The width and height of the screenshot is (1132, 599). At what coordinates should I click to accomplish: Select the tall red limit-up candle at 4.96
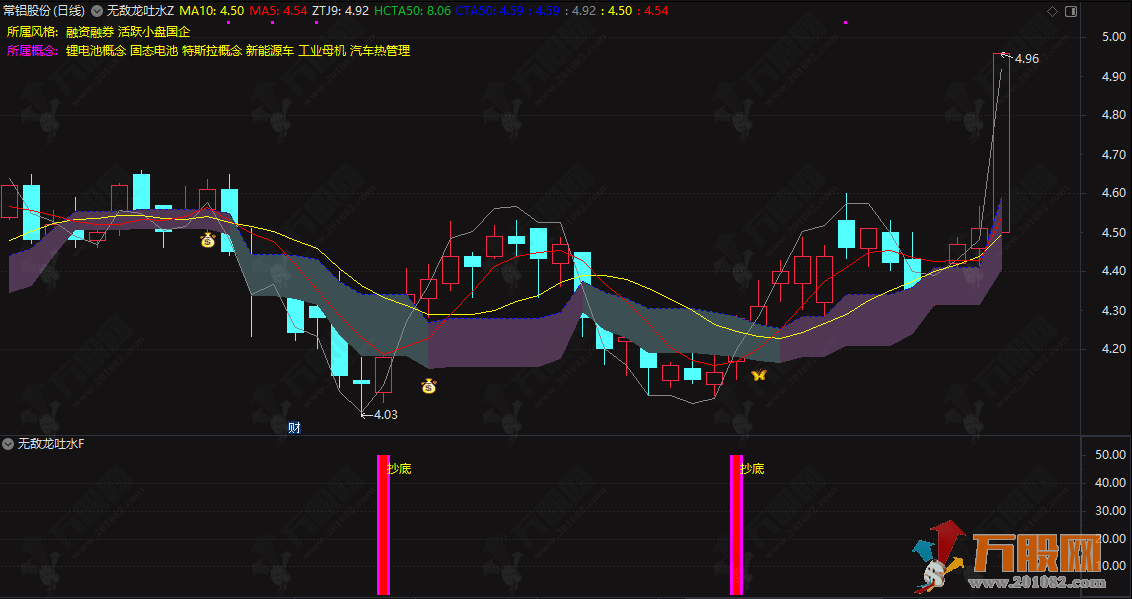(1001, 143)
